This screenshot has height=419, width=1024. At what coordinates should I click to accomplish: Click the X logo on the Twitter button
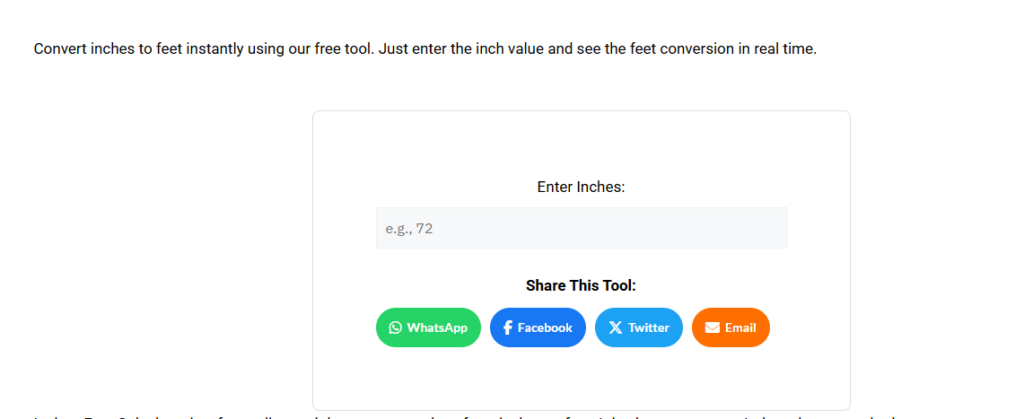(x=615, y=327)
